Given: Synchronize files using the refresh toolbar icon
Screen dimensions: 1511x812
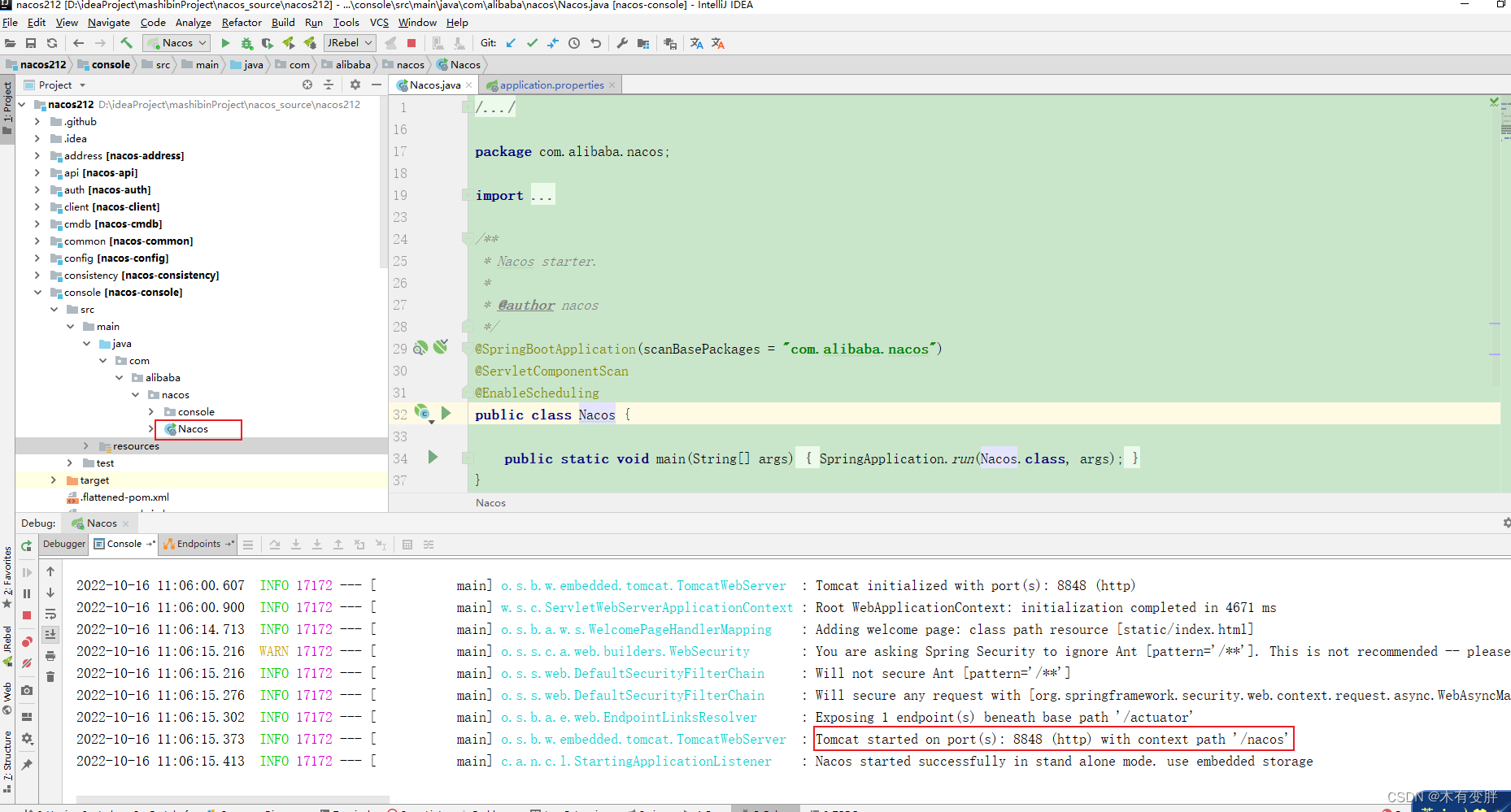Looking at the screenshot, I should [x=52, y=43].
